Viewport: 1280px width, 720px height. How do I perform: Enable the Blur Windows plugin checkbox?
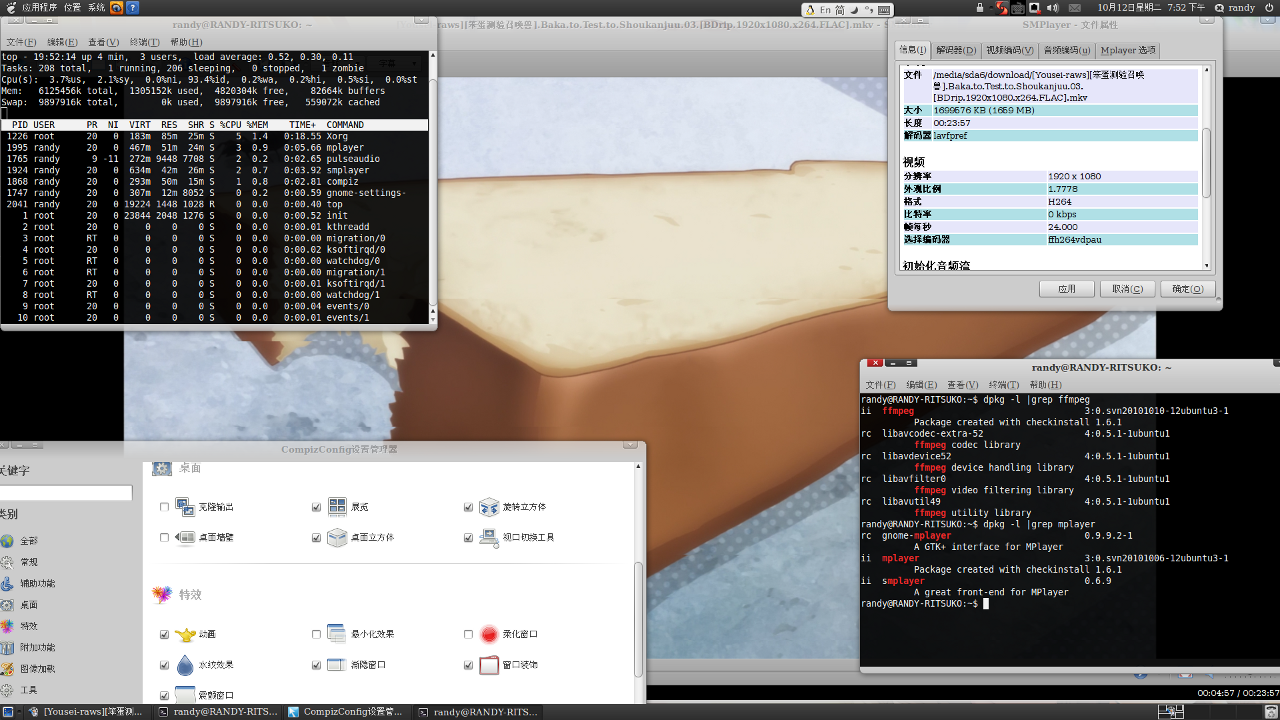[x=468, y=634]
